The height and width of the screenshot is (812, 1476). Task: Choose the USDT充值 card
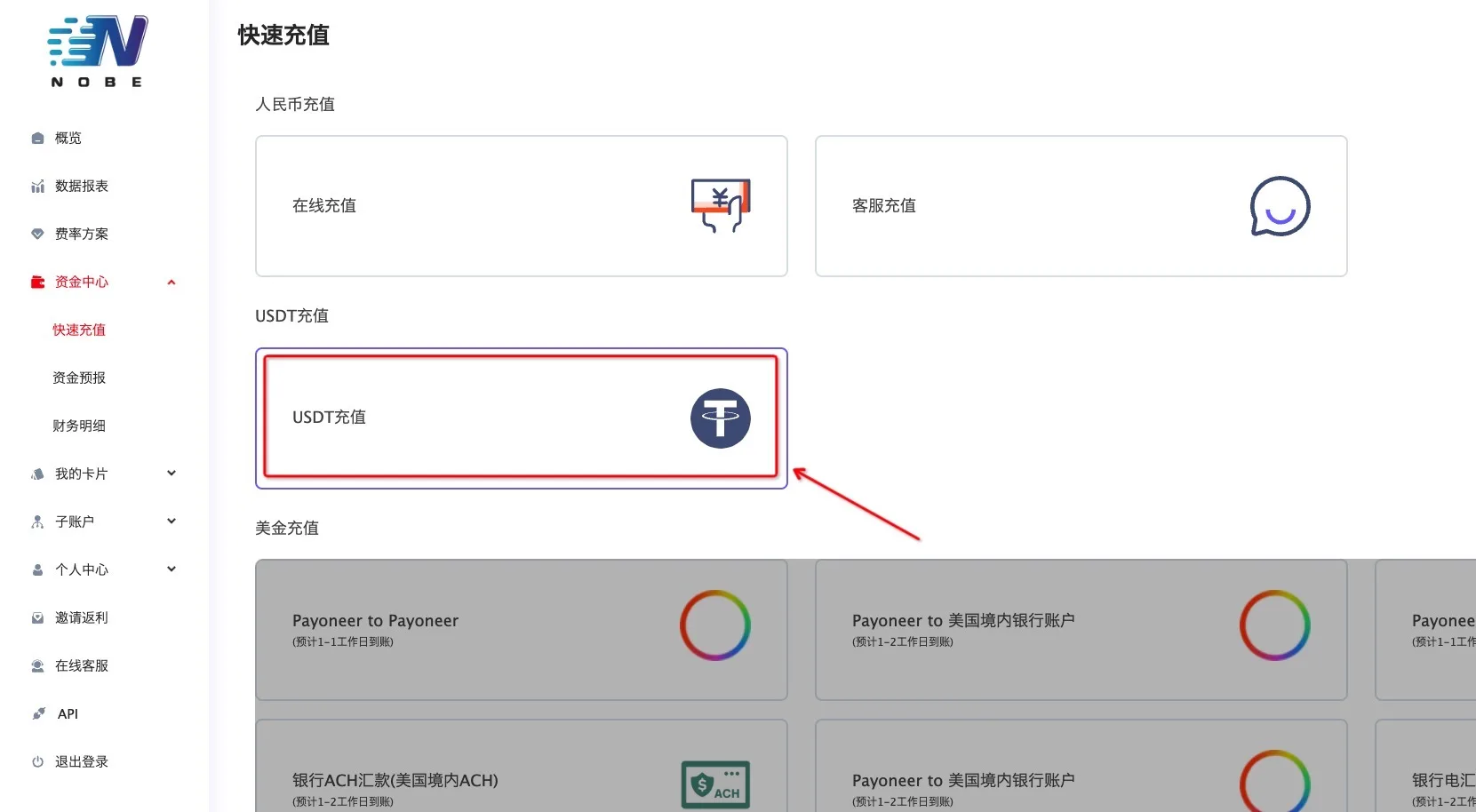(522, 418)
